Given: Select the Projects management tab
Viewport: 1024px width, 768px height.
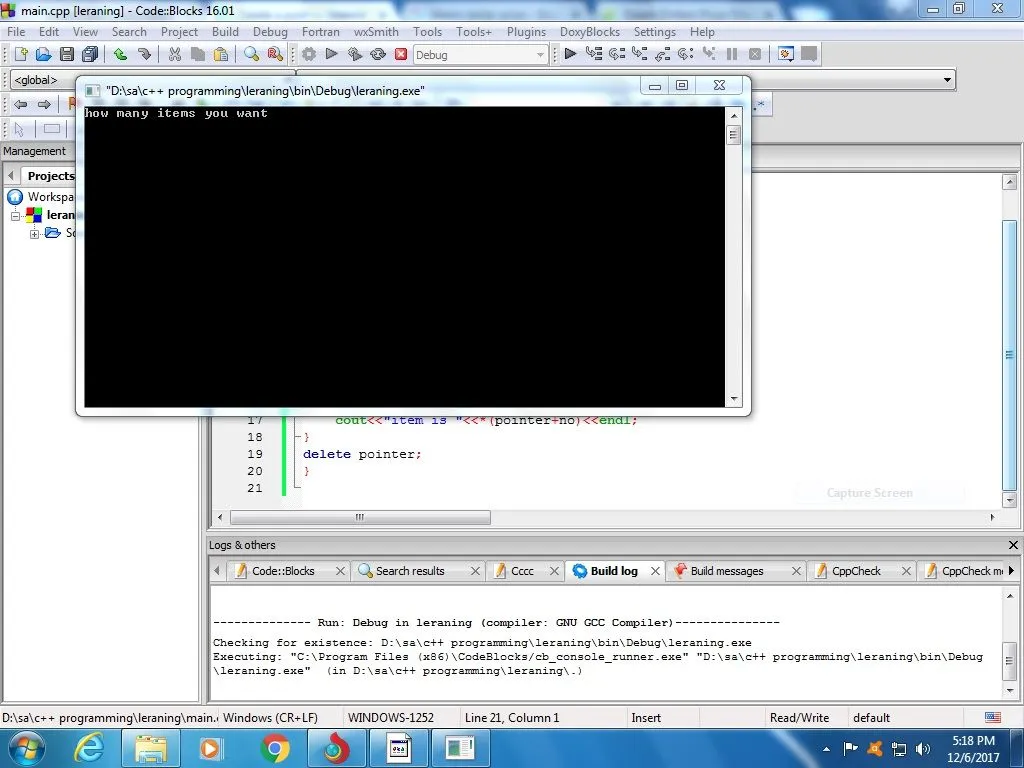Looking at the screenshot, I should click(x=50, y=176).
